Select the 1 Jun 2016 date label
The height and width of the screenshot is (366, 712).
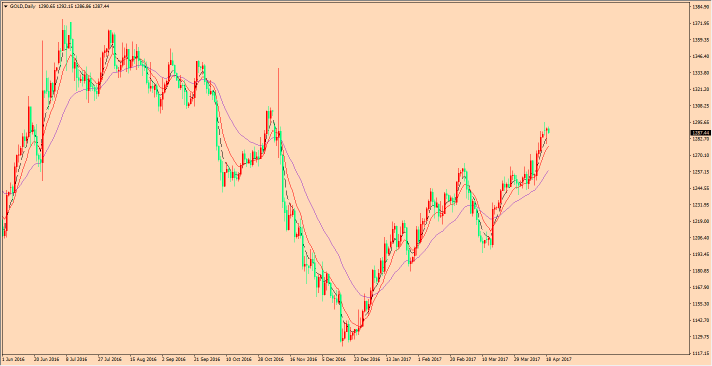point(12,359)
